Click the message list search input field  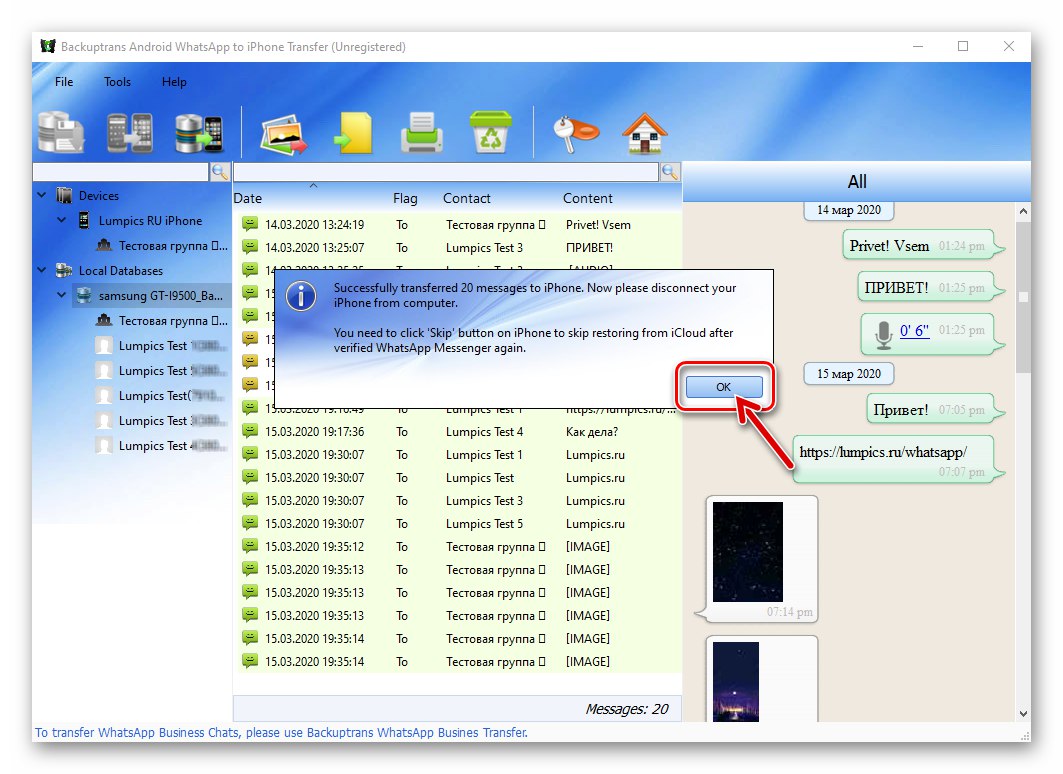pyautogui.click(x=446, y=172)
